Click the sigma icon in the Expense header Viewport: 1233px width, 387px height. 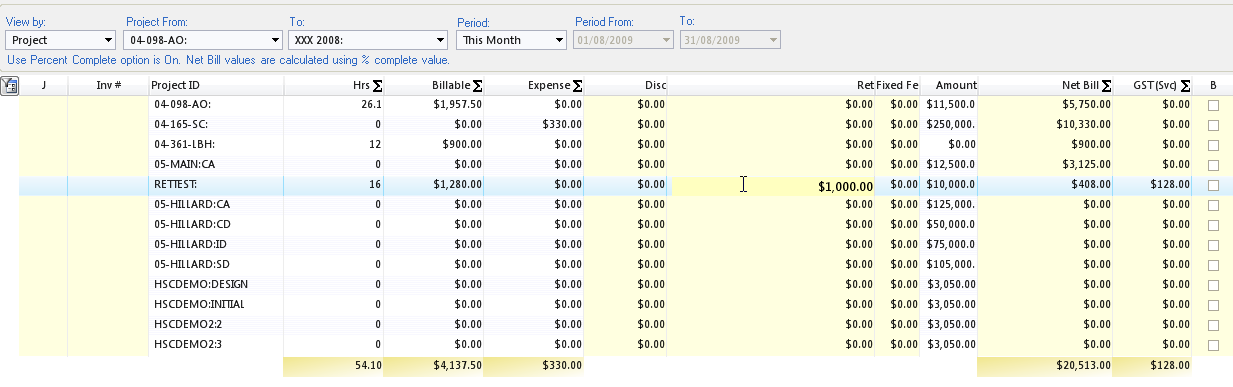[x=577, y=86]
